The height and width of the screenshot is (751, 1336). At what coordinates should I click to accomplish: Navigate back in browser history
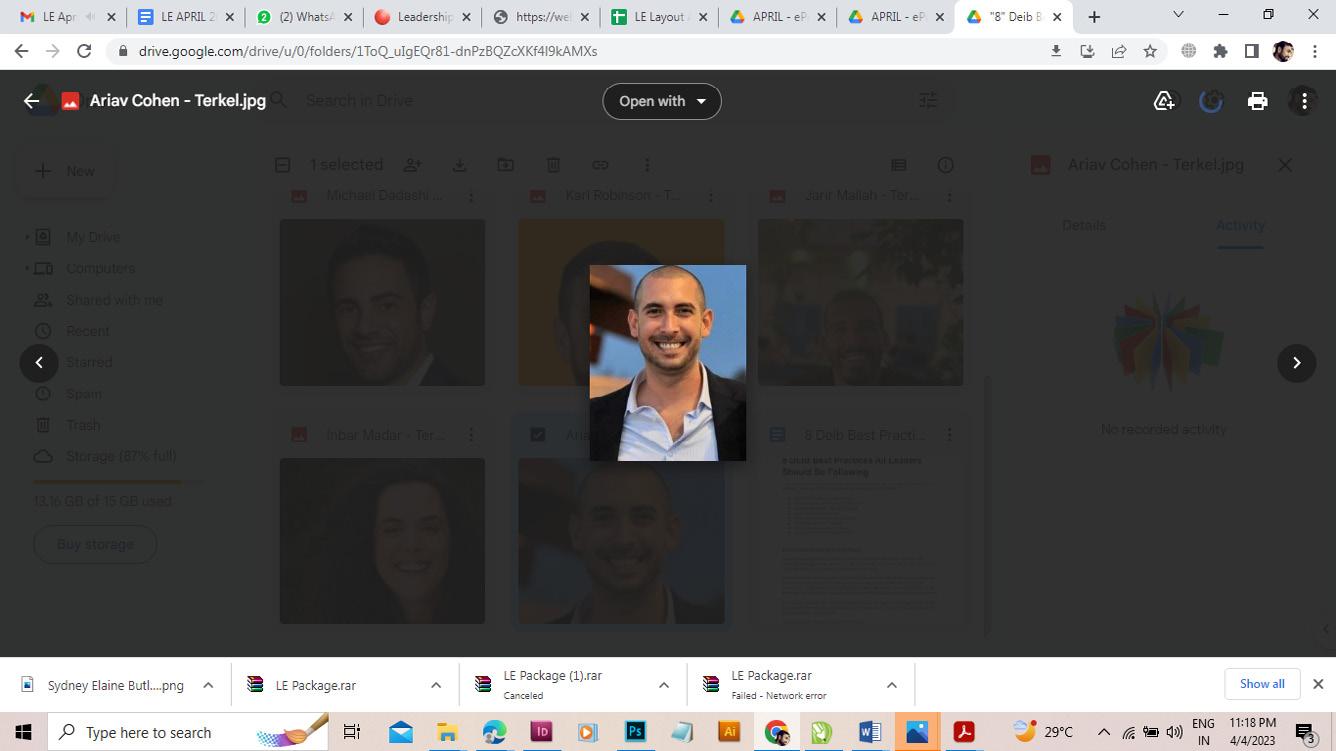tap(21, 51)
